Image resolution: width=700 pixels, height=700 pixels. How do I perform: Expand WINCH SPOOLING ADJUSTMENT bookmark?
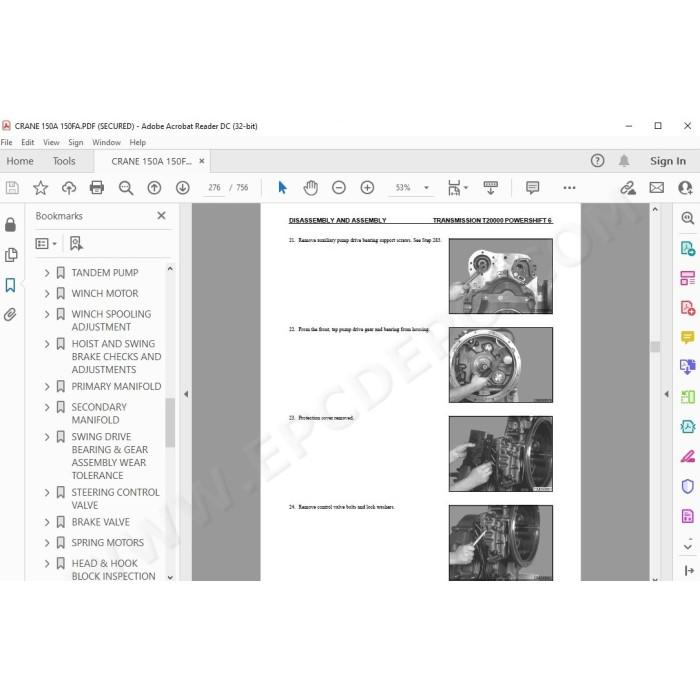[x=47, y=314]
